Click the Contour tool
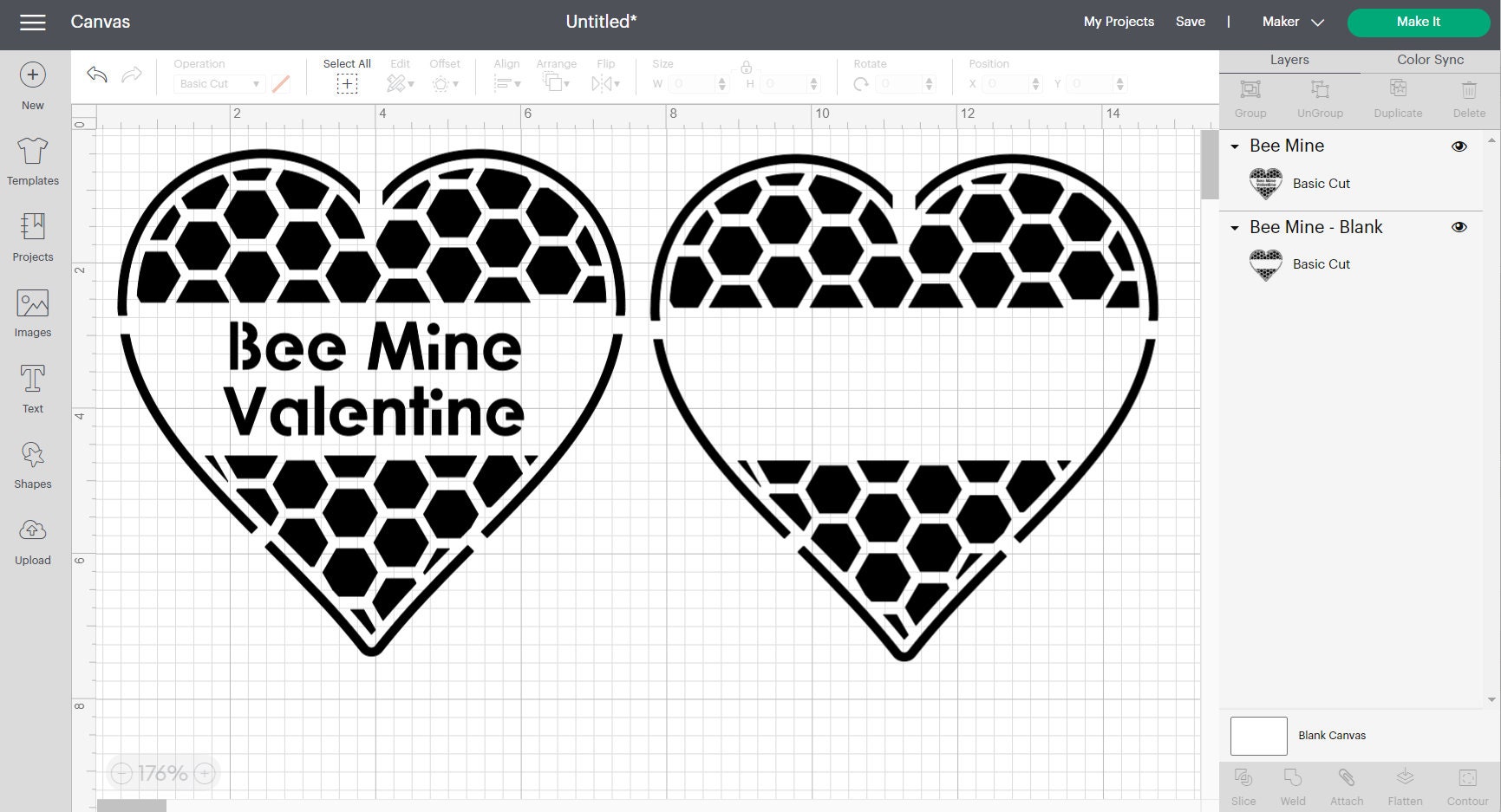This screenshot has height=812, width=1501. coord(1467,785)
